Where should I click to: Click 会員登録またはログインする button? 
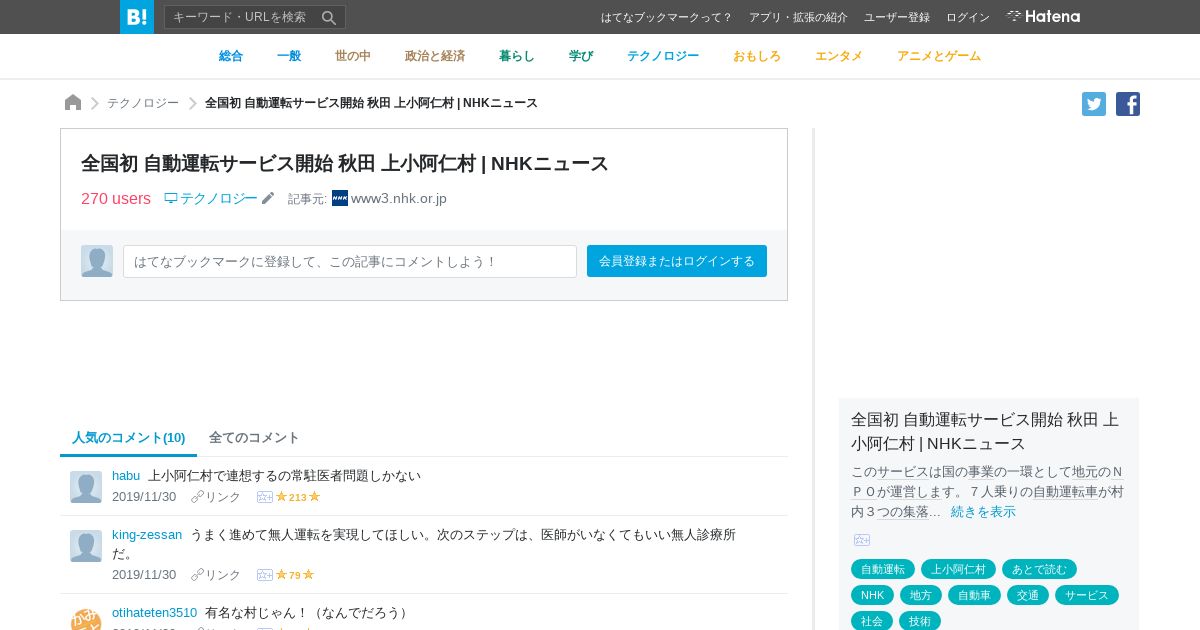pyautogui.click(x=677, y=261)
